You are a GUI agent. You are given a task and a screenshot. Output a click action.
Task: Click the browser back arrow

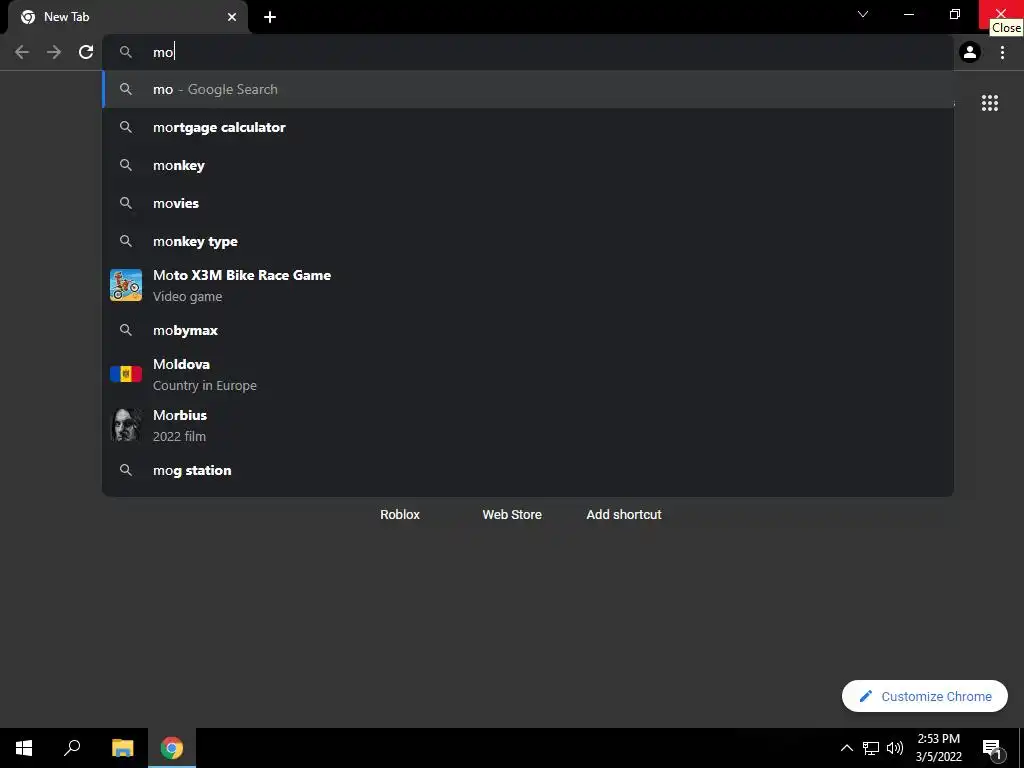pos(22,52)
